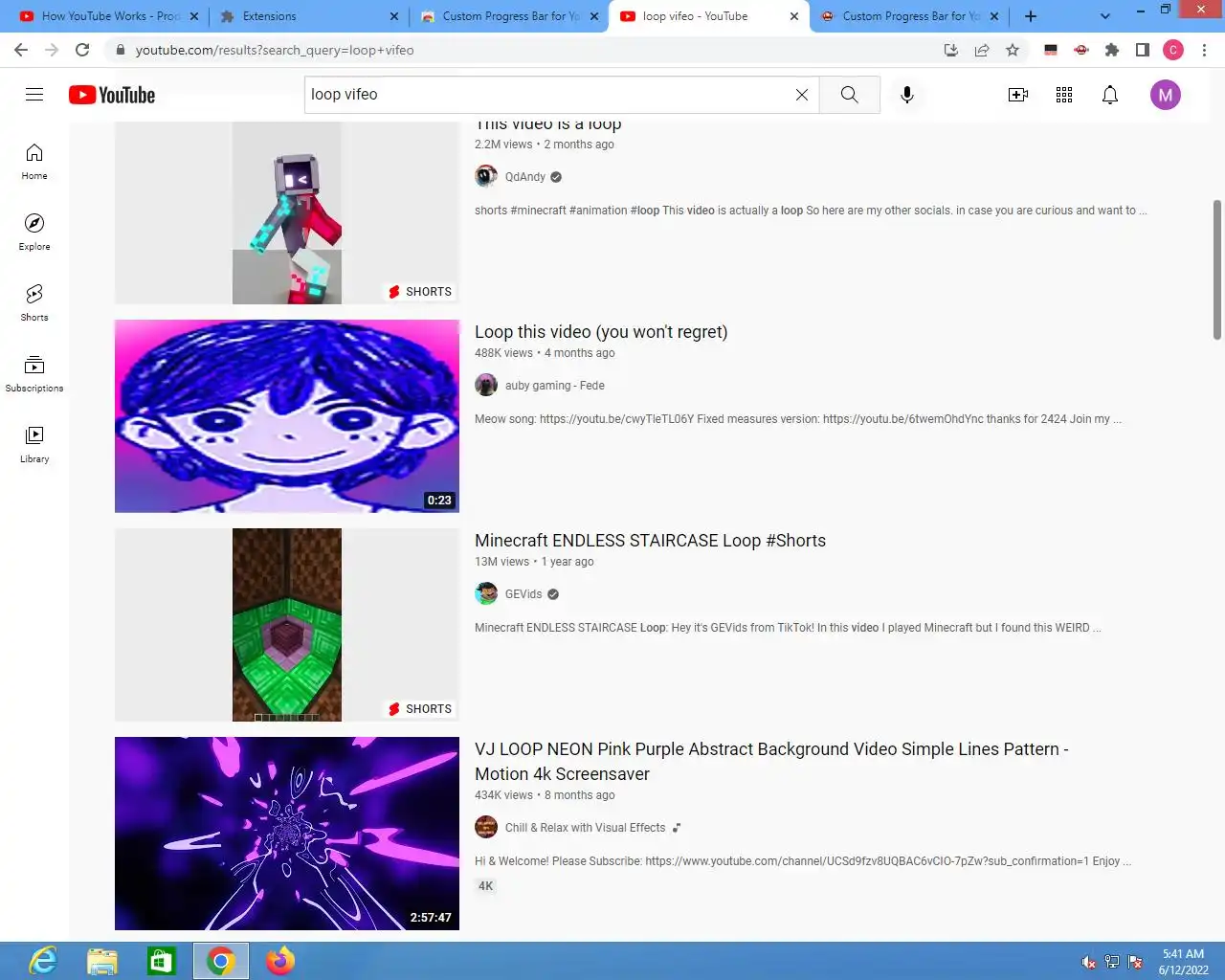Open File Explorer from the taskbar
Viewport: 1225px width, 980px height.
pyautogui.click(x=102, y=961)
